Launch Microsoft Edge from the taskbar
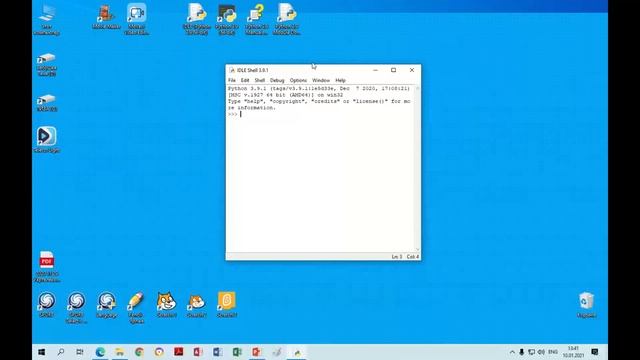This screenshot has height=360, width=640. click(x=100, y=352)
